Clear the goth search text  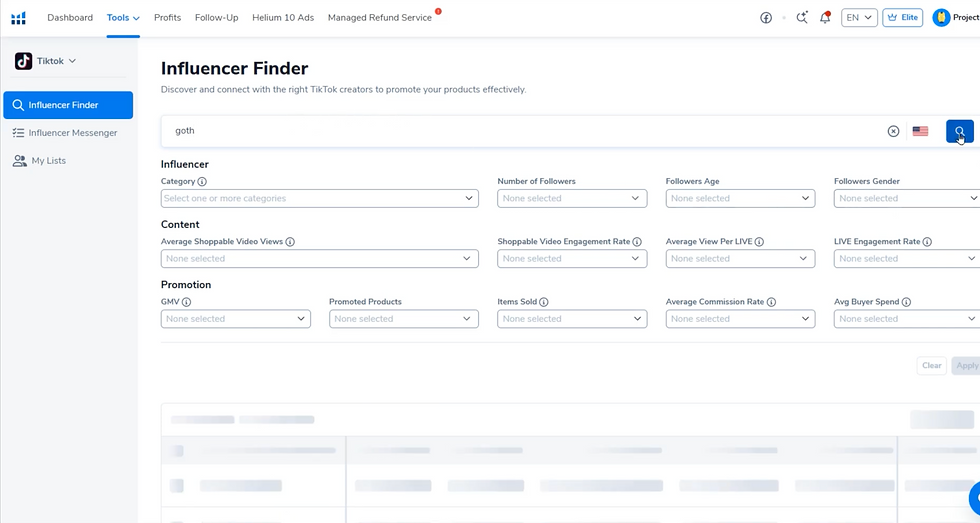coord(893,131)
